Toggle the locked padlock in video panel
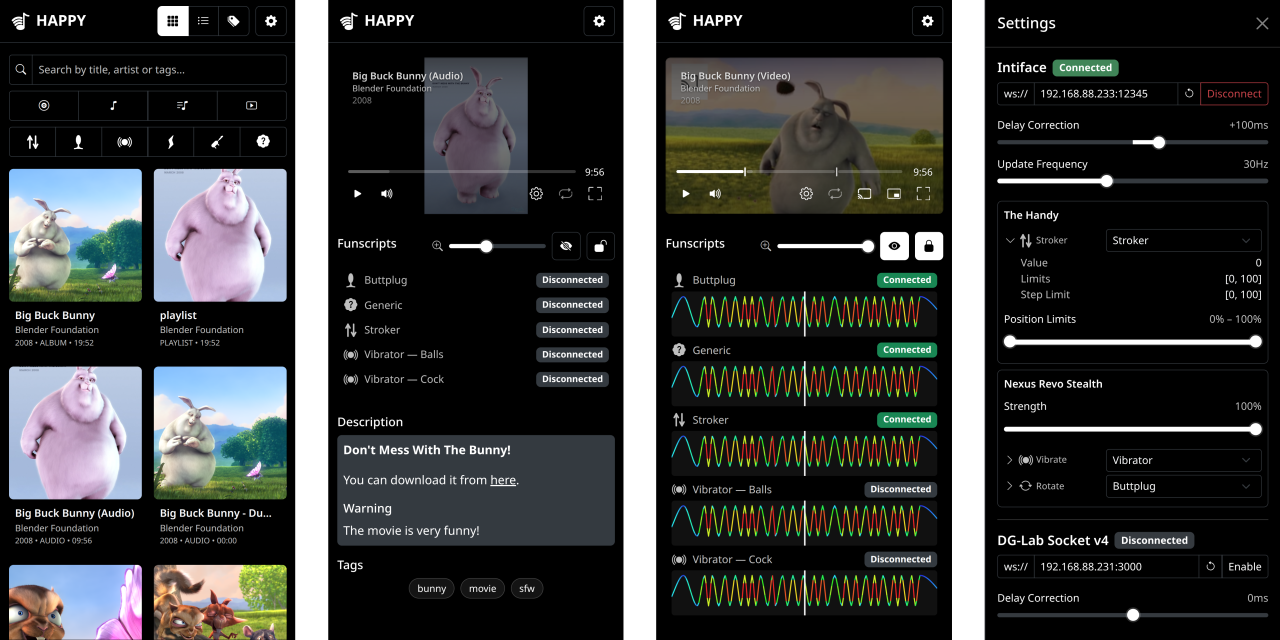The image size is (1280, 640). [928, 246]
